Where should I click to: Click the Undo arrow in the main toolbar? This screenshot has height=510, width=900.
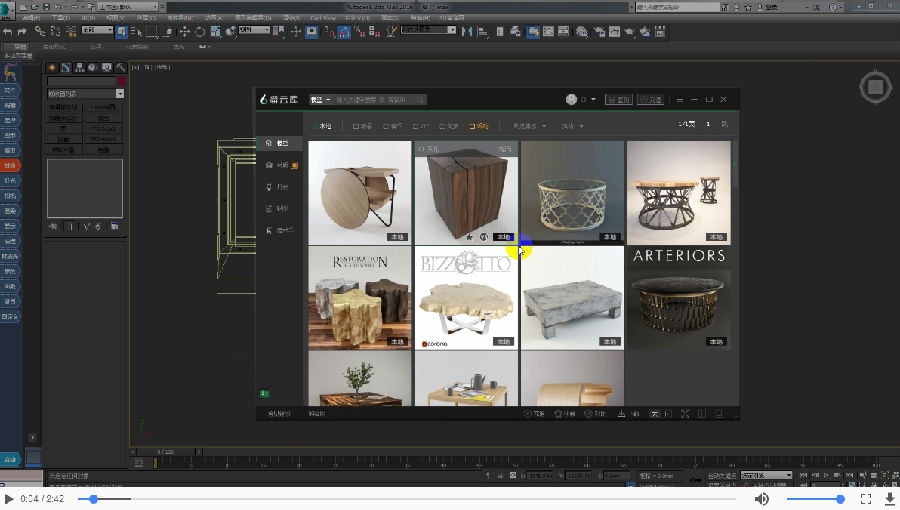pyautogui.click(x=7, y=32)
